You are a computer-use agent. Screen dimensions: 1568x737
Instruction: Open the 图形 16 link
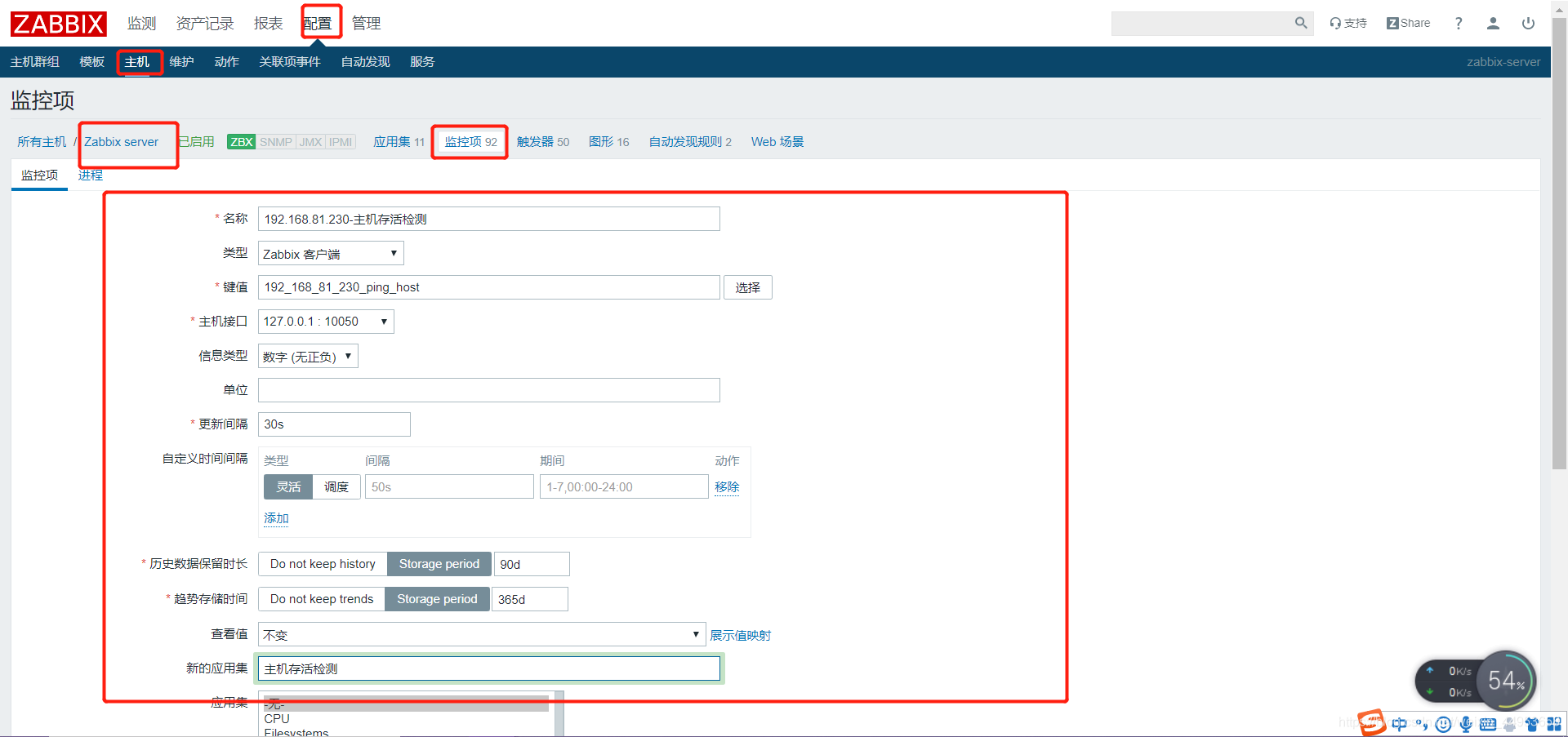tap(608, 142)
